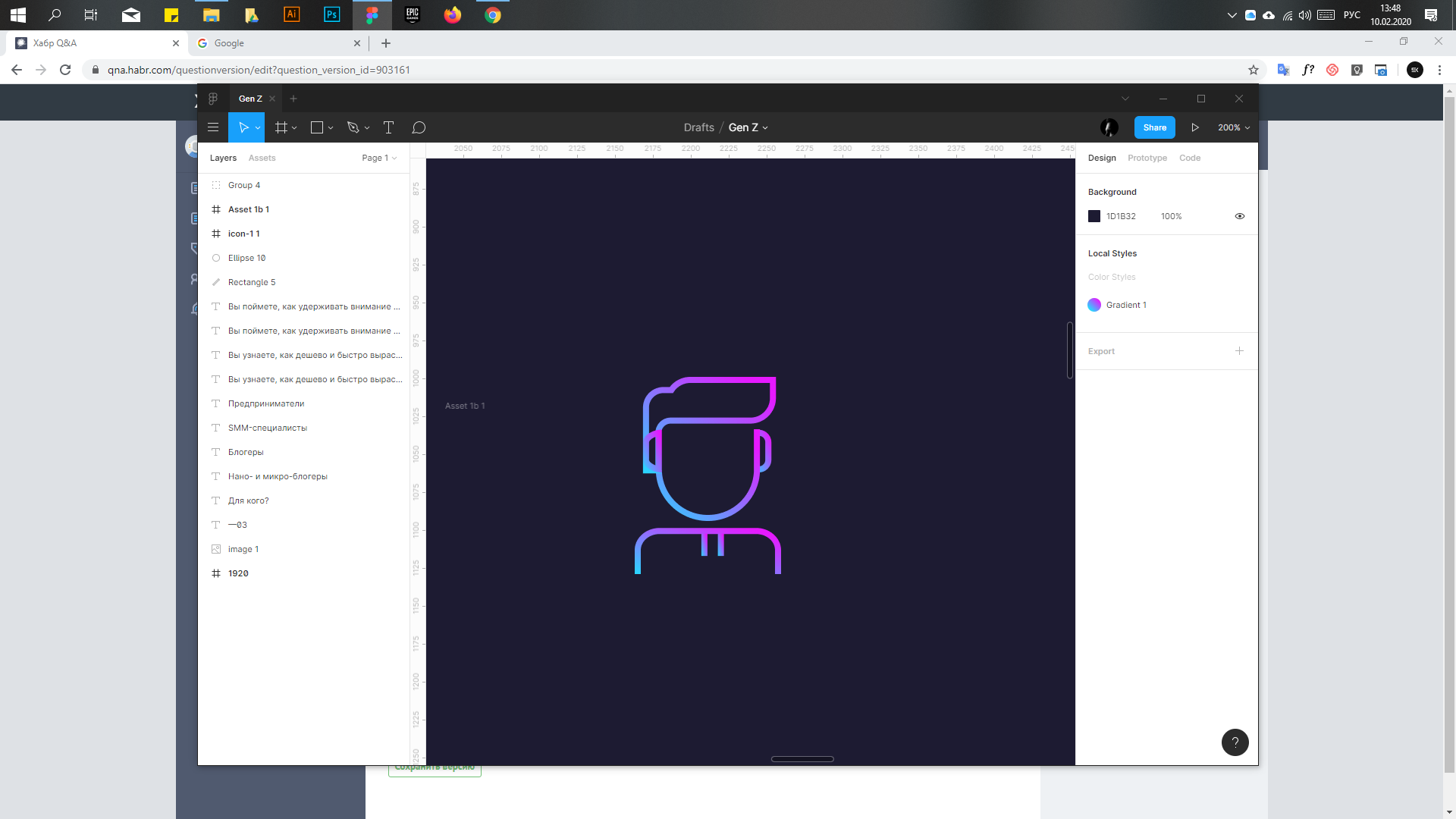Select Group 4 layer
Screen dimensions: 1456x819
click(303, 185)
